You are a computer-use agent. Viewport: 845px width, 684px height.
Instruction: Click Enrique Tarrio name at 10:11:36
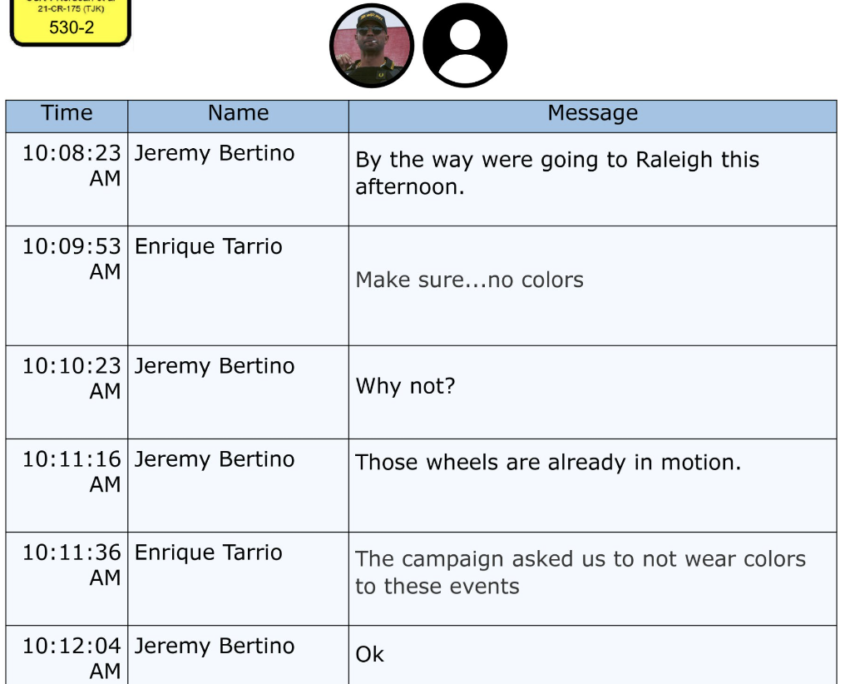pyautogui.click(x=209, y=552)
